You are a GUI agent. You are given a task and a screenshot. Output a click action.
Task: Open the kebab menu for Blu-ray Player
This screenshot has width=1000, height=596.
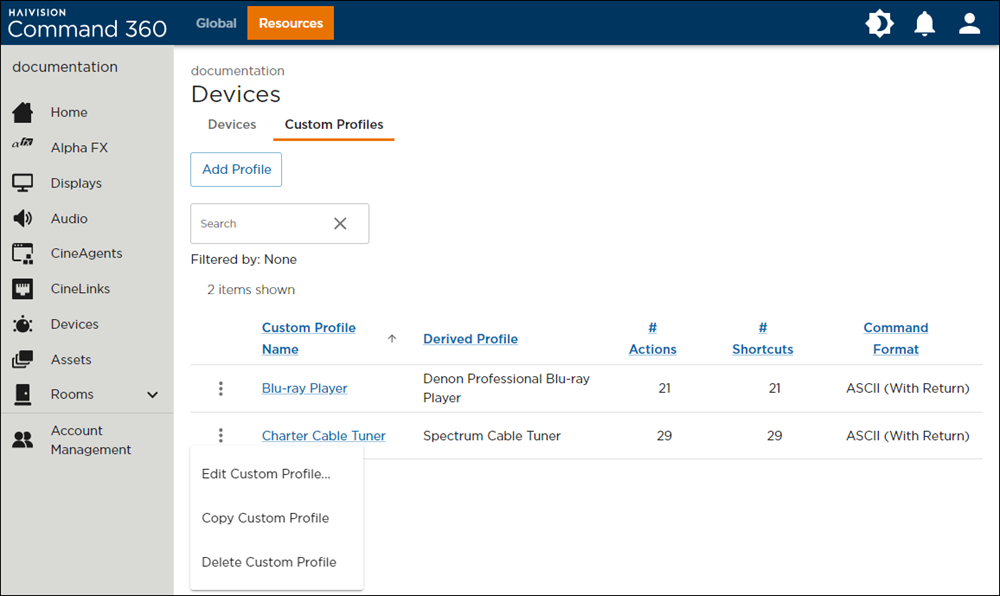220,389
